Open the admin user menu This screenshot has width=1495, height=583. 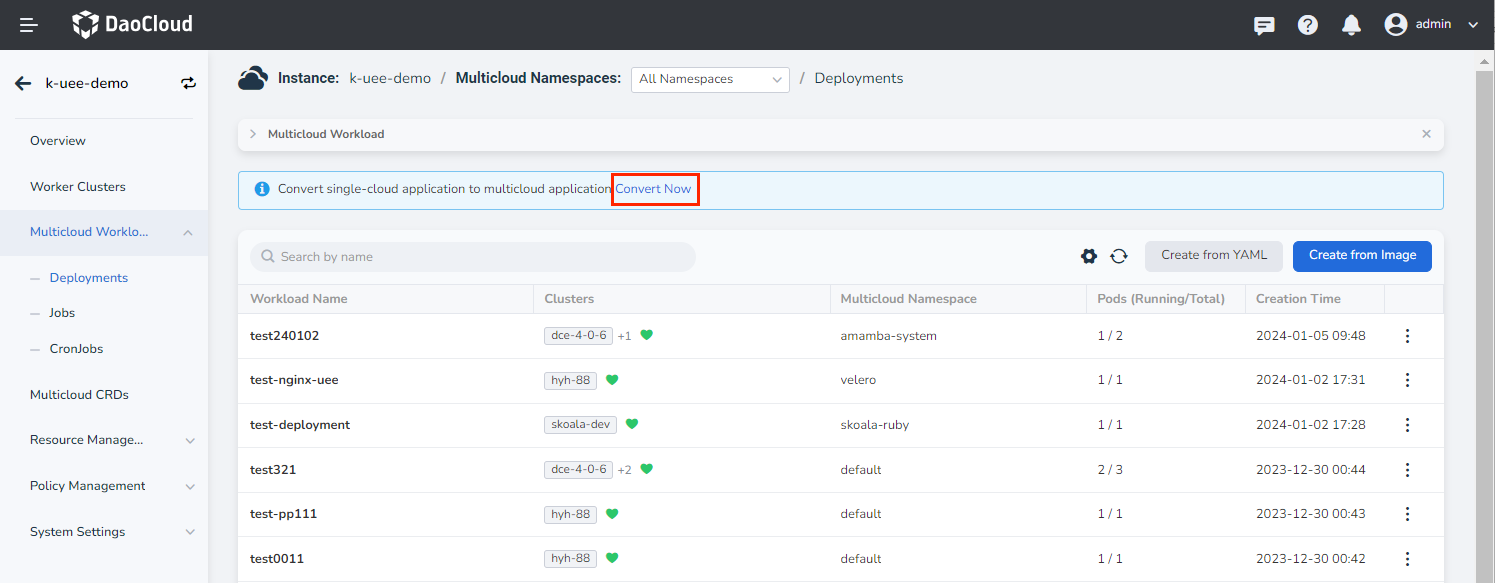(1431, 25)
